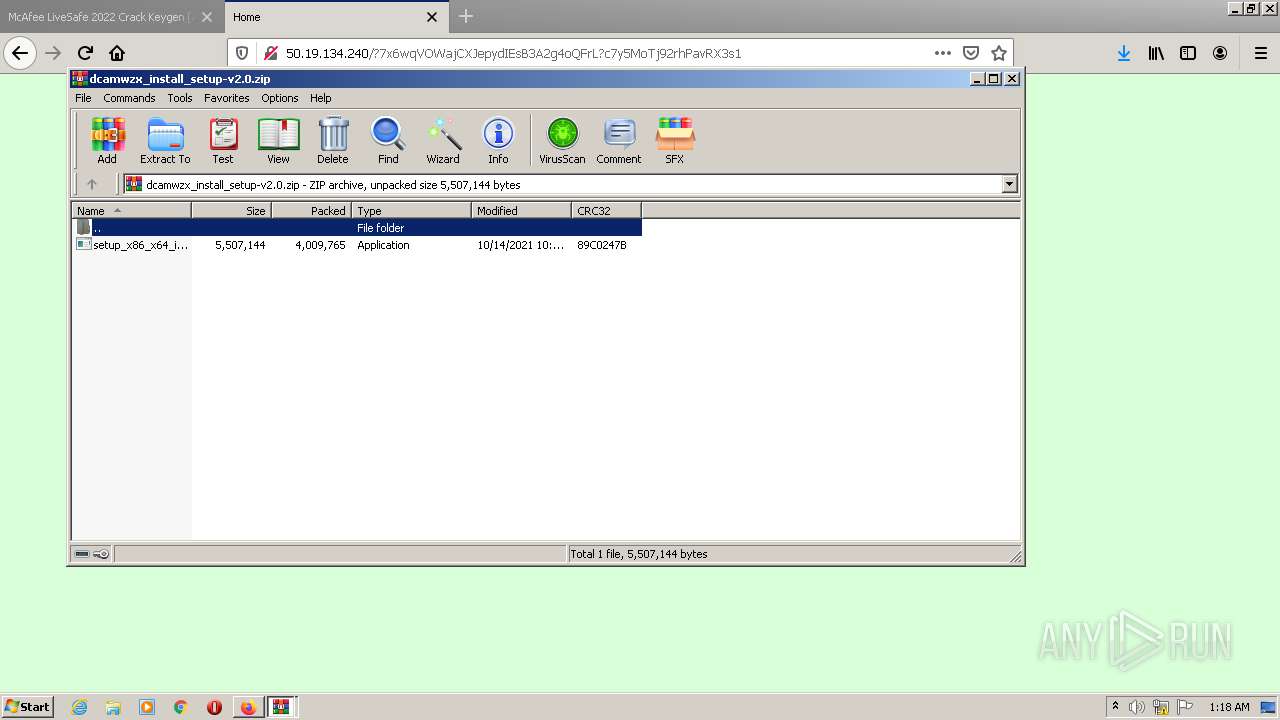This screenshot has height=720, width=1280.
Task: Click the key icon in status bar
Action: 101,554
